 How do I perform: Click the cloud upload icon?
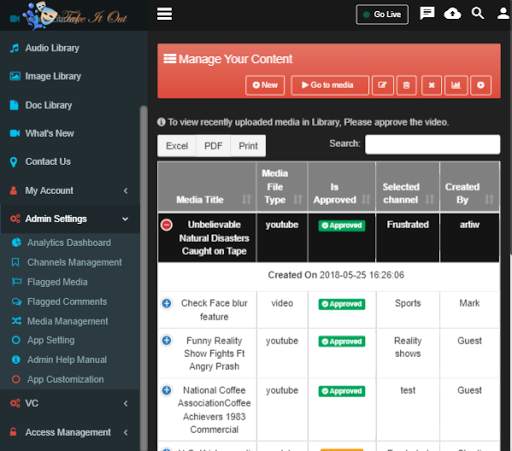click(452, 14)
